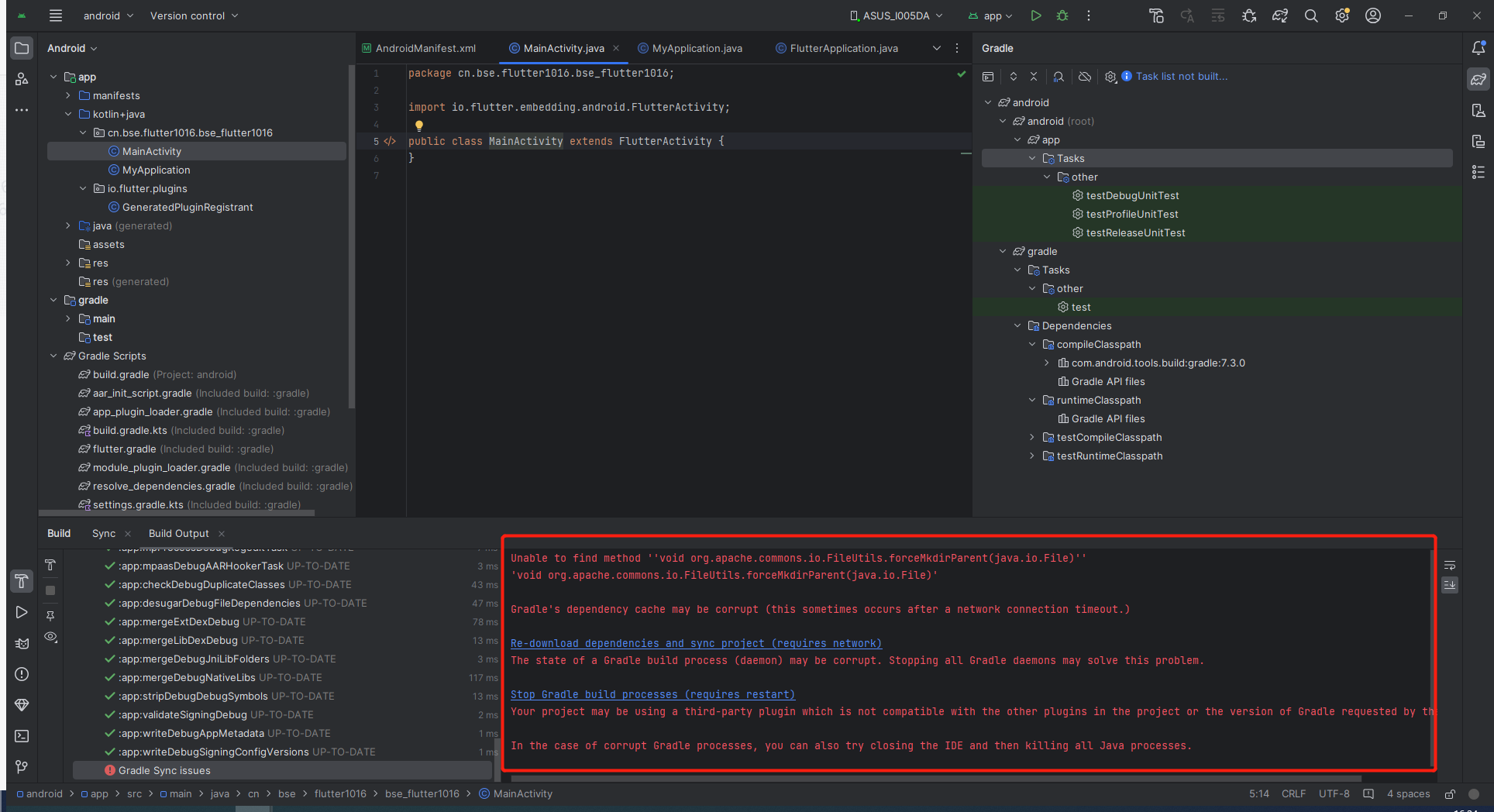Click the Re-download dependencies and sync project link
1494x812 pixels.
tap(696, 644)
